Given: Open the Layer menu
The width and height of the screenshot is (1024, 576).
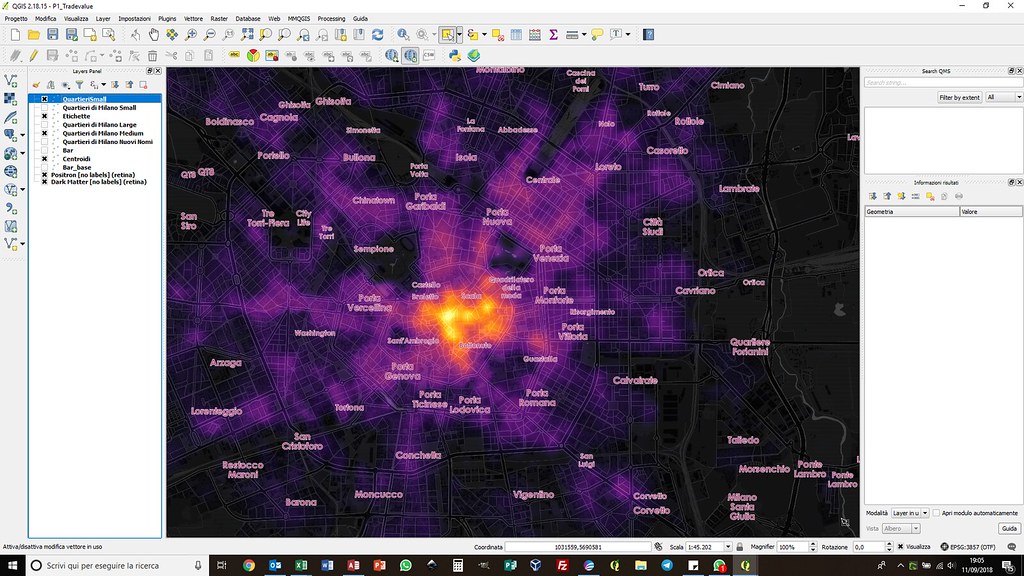Looking at the screenshot, I should tap(103, 18).
